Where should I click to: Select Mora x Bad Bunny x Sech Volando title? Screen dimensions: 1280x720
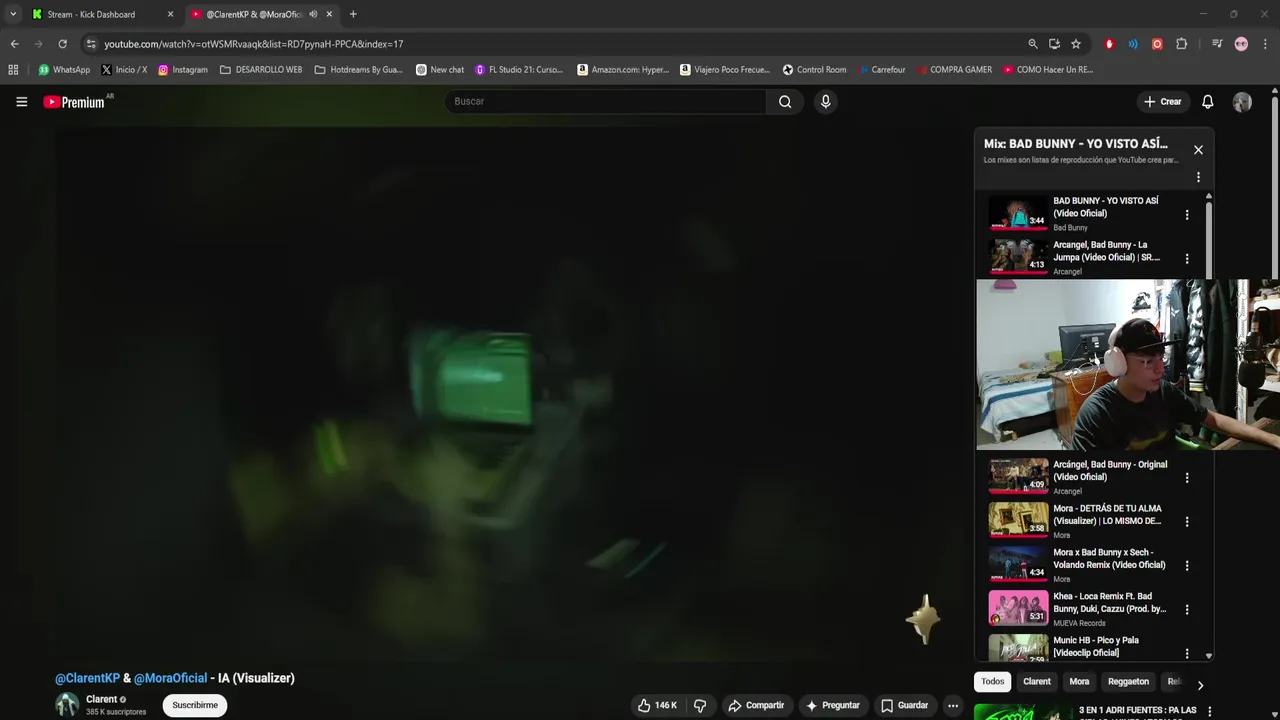tap(1109, 558)
